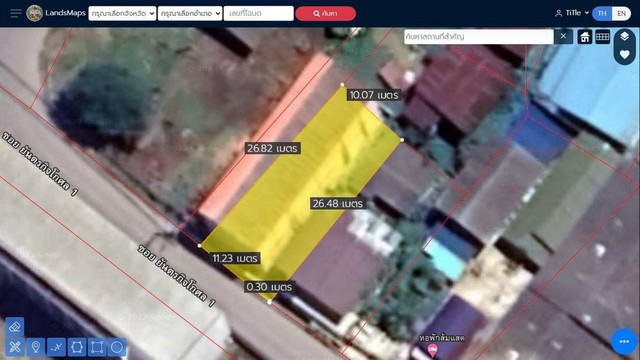
Task: Switch language to EN
Action: 621,13
